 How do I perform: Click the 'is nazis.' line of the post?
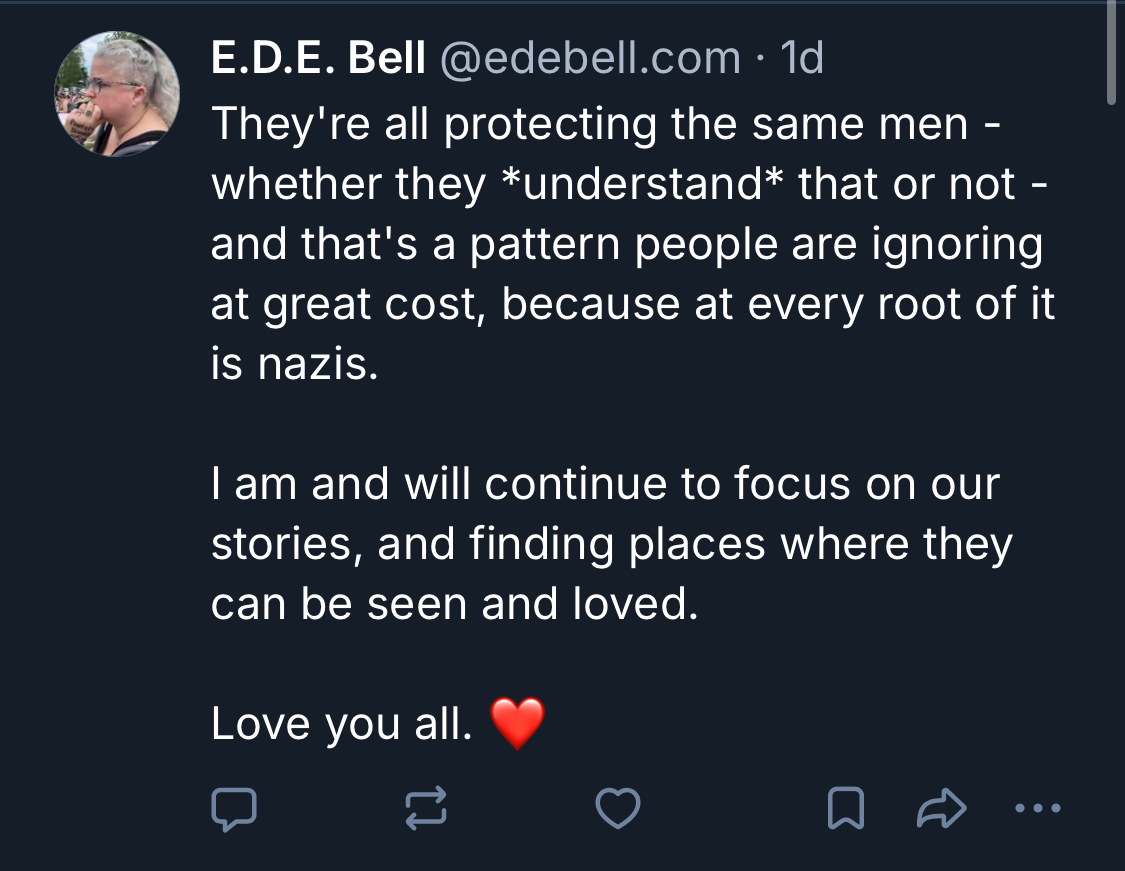click(x=294, y=364)
